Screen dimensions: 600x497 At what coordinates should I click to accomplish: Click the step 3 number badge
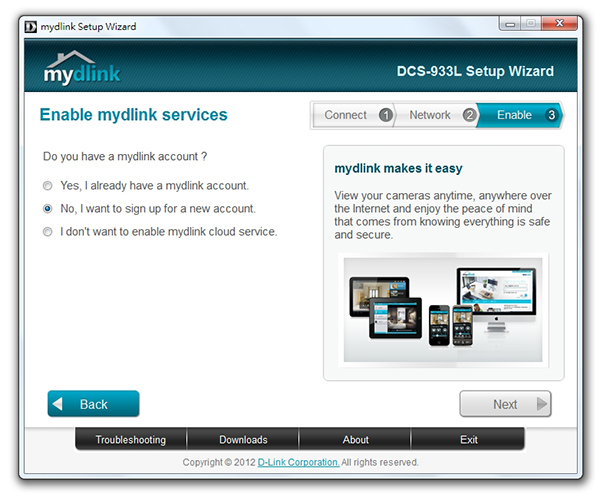[x=551, y=116]
